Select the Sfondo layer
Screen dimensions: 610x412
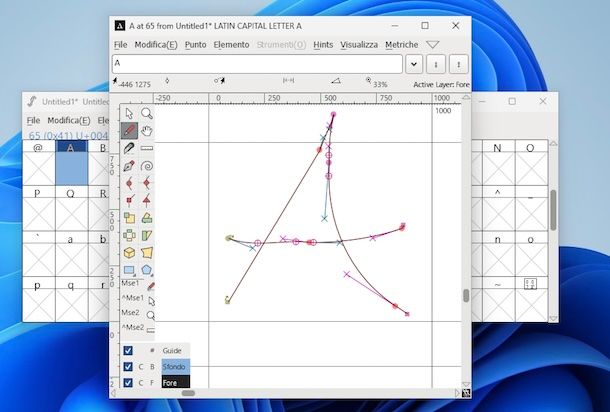[x=175, y=366]
